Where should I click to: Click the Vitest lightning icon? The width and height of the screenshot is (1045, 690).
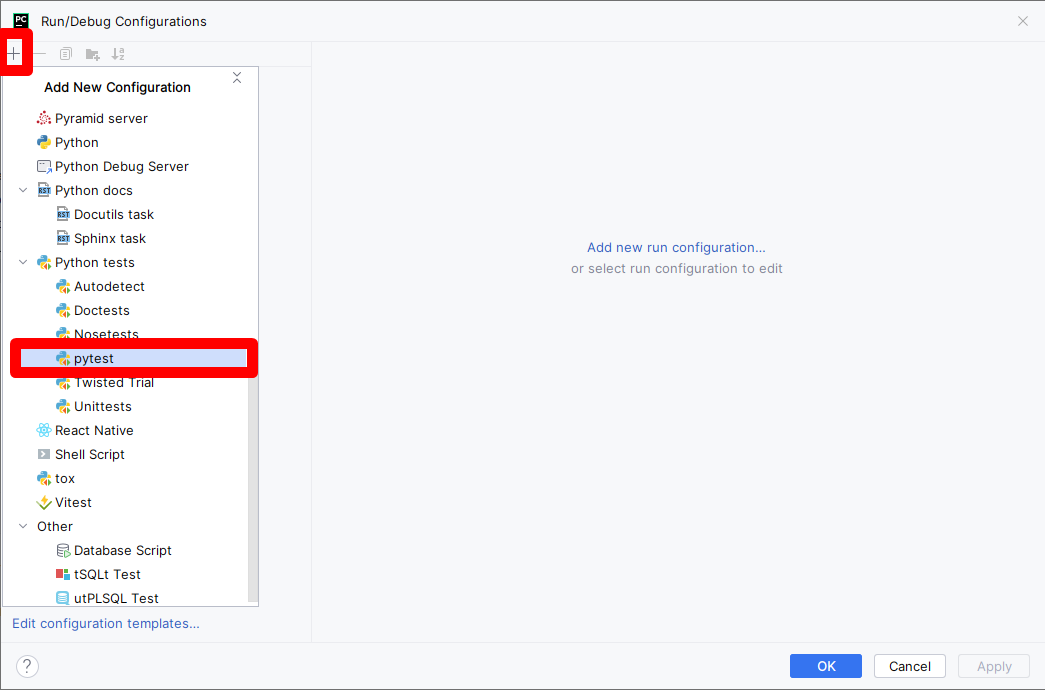(x=44, y=502)
